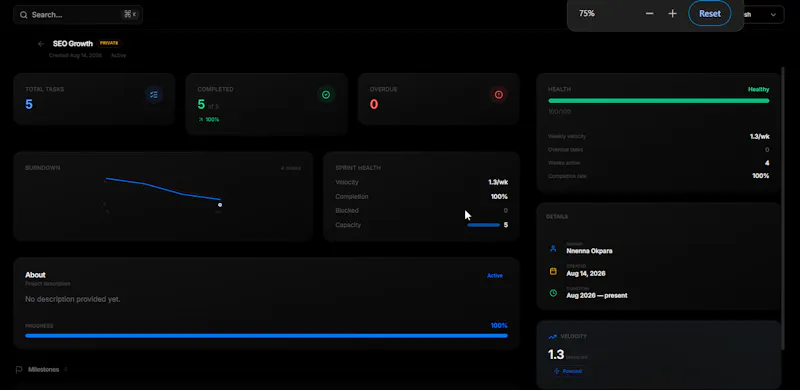The image size is (800, 390).
Task: Click the Reset zoom button
Action: (x=710, y=14)
